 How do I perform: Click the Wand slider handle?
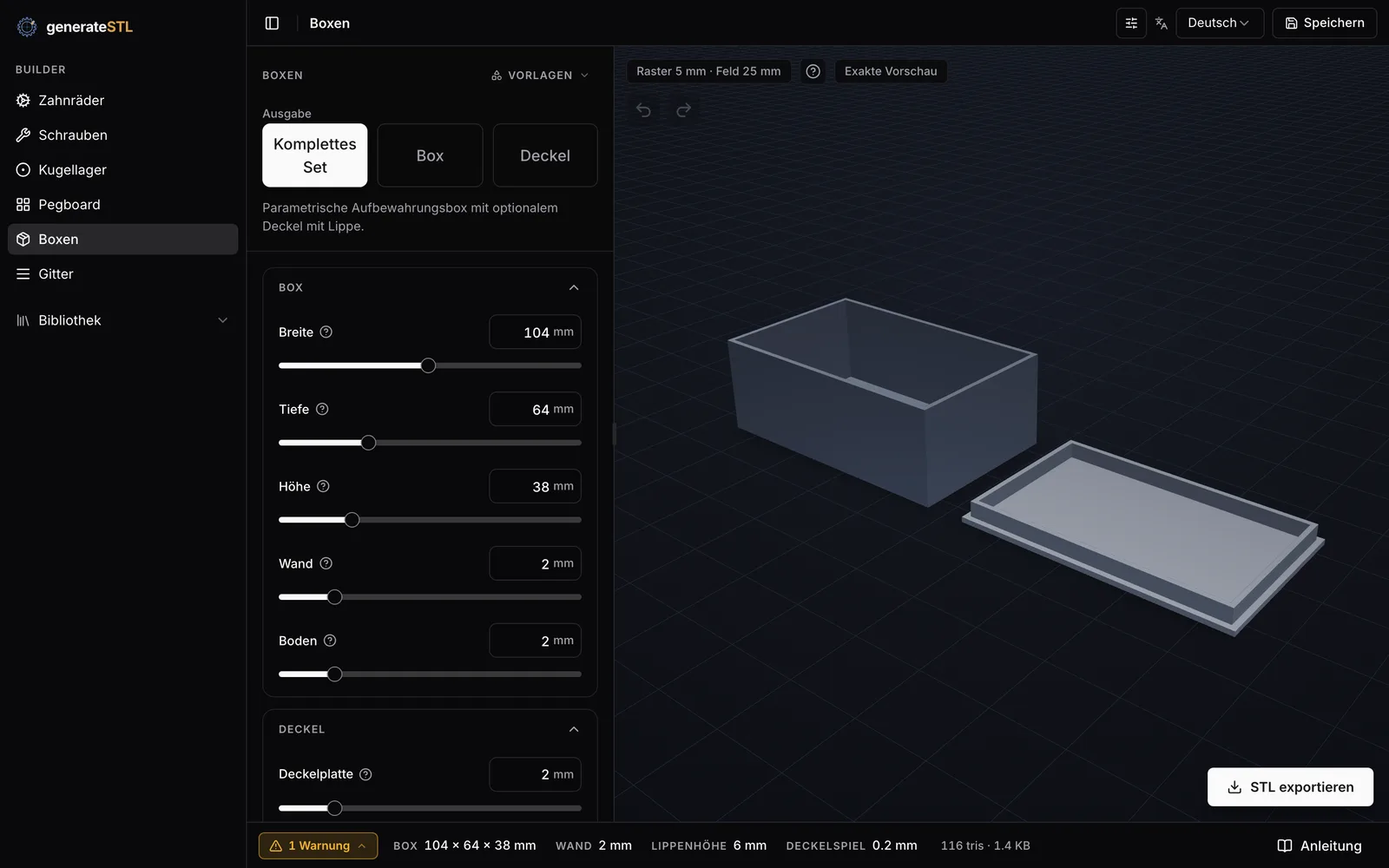tap(334, 597)
